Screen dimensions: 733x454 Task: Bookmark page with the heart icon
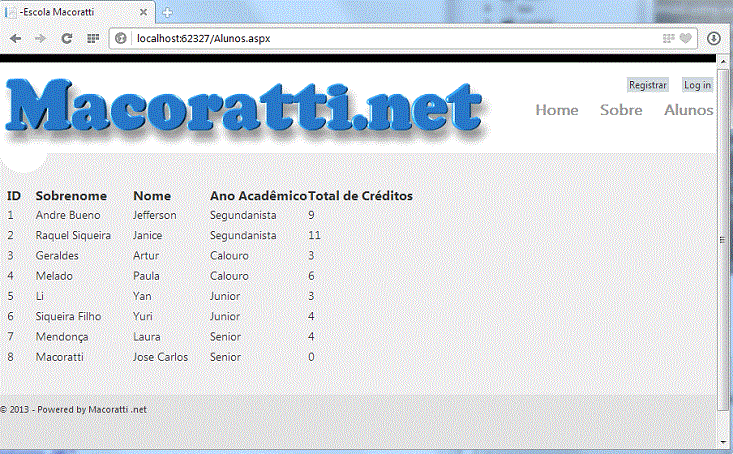click(x=685, y=38)
